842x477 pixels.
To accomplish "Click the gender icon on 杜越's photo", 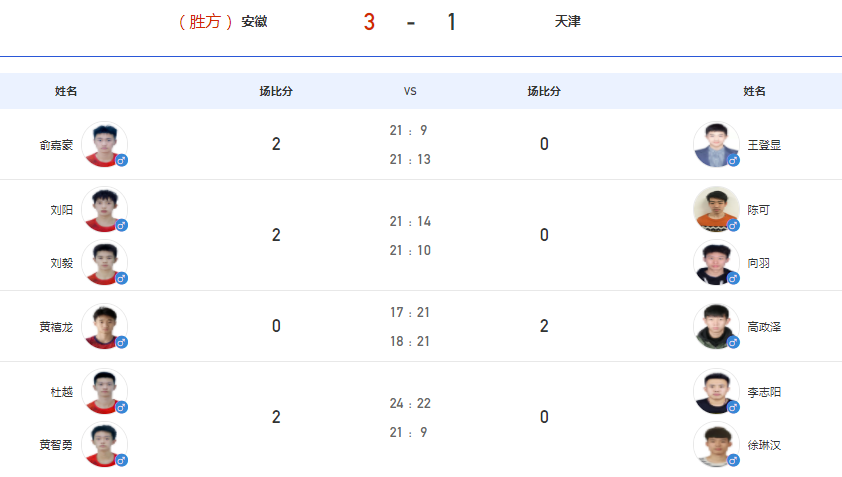I will pyautogui.click(x=122, y=407).
